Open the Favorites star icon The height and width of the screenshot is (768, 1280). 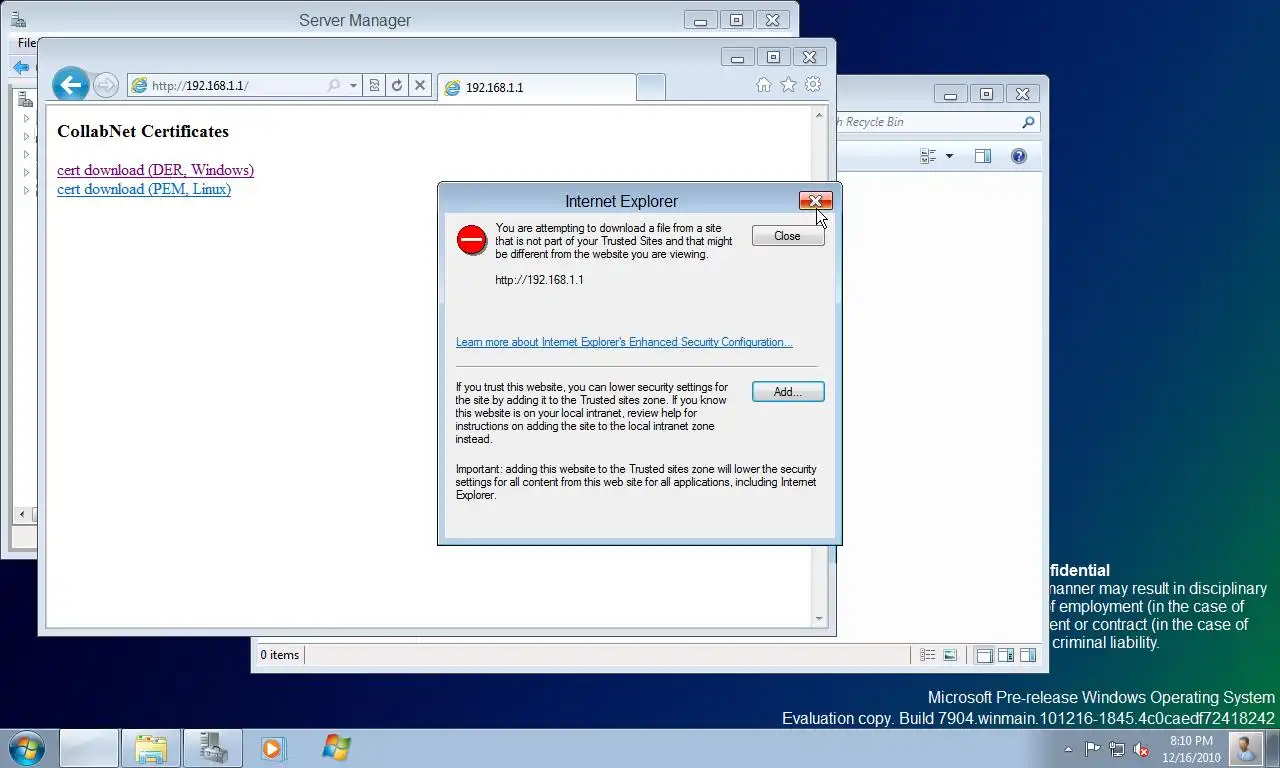pos(788,85)
